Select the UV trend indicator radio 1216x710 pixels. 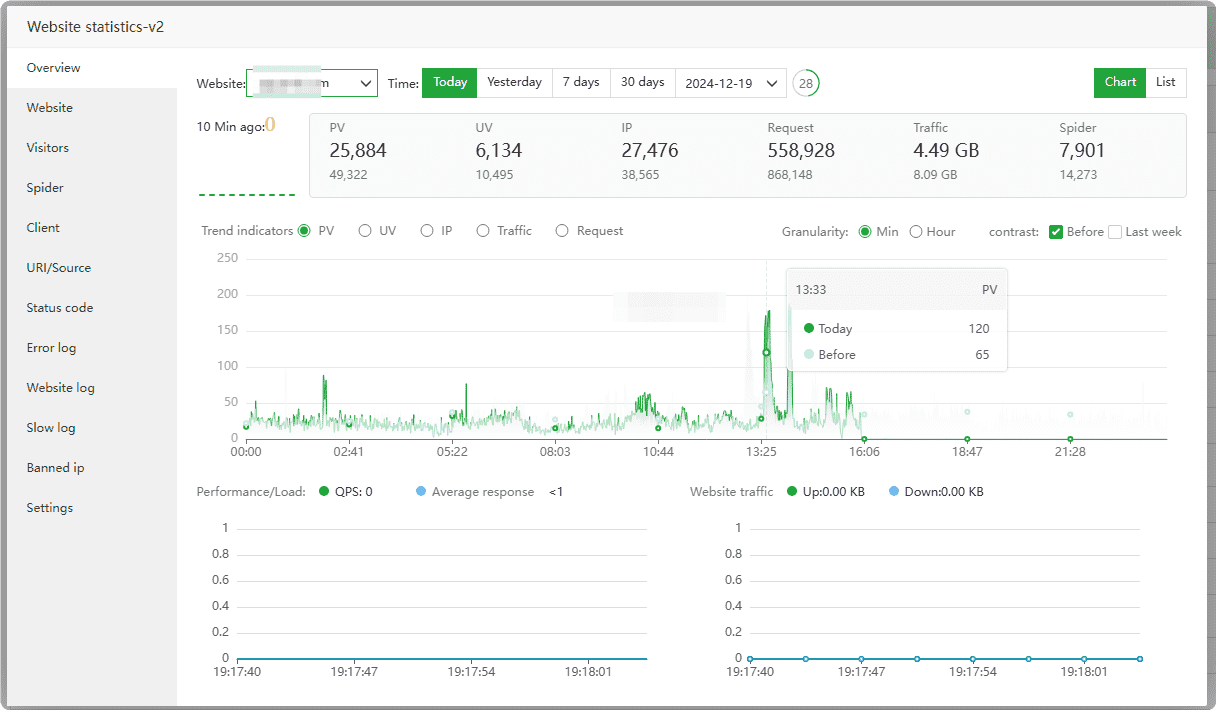click(365, 231)
